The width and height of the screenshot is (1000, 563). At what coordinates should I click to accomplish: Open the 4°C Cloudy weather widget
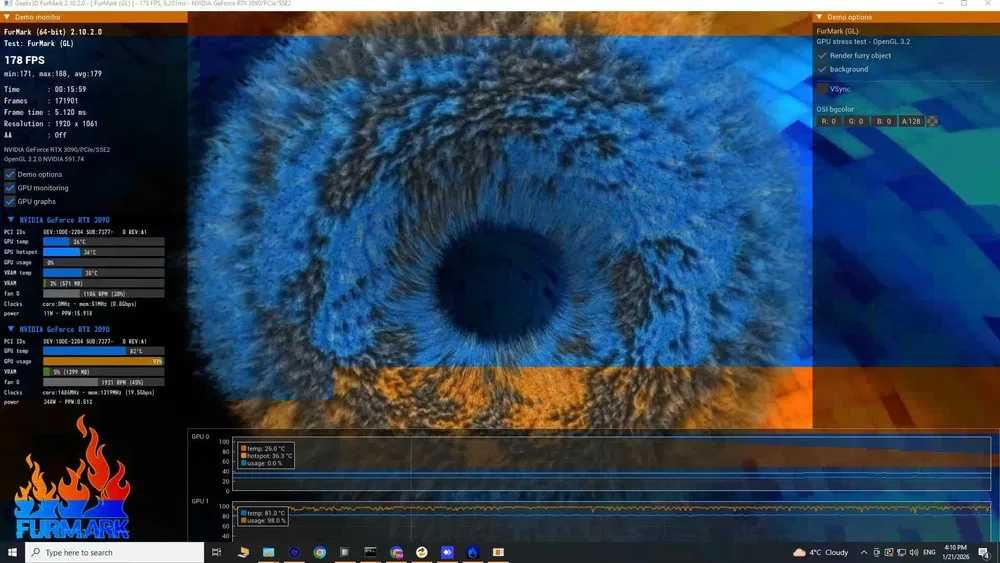click(x=821, y=552)
